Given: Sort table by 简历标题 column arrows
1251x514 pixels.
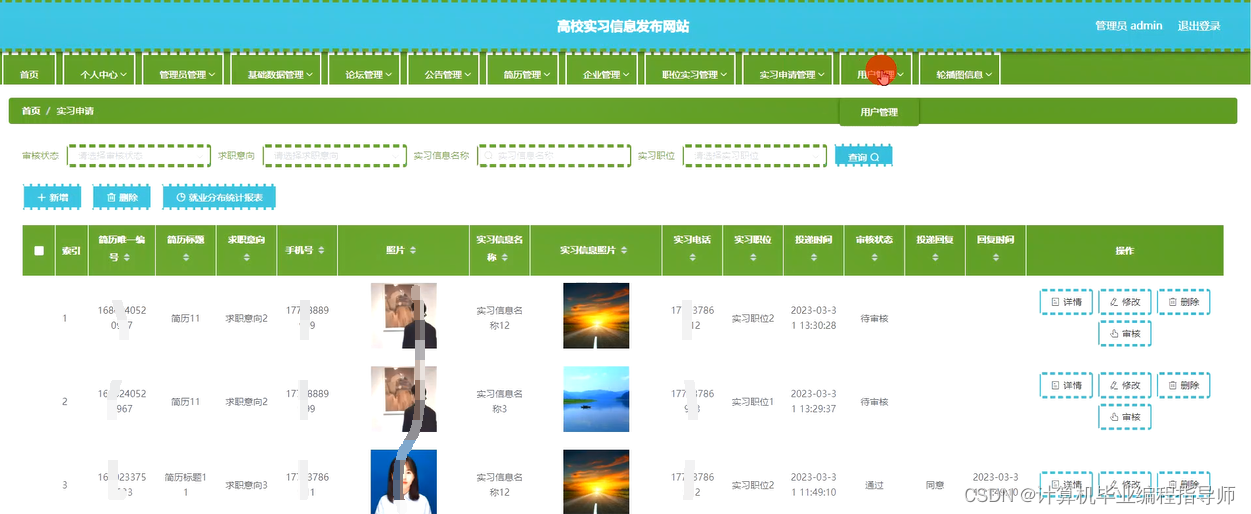Looking at the screenshot, I should tap(186, 258).
